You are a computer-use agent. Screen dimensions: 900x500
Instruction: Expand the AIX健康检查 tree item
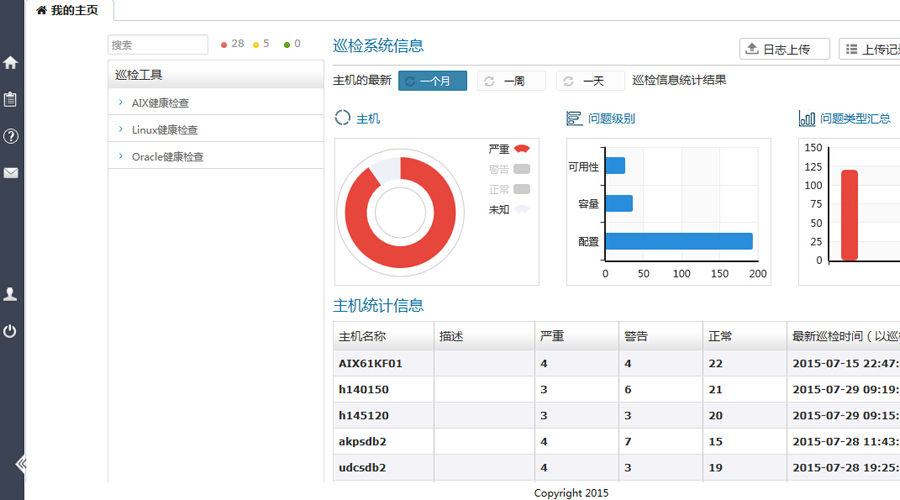click(160, 103)
